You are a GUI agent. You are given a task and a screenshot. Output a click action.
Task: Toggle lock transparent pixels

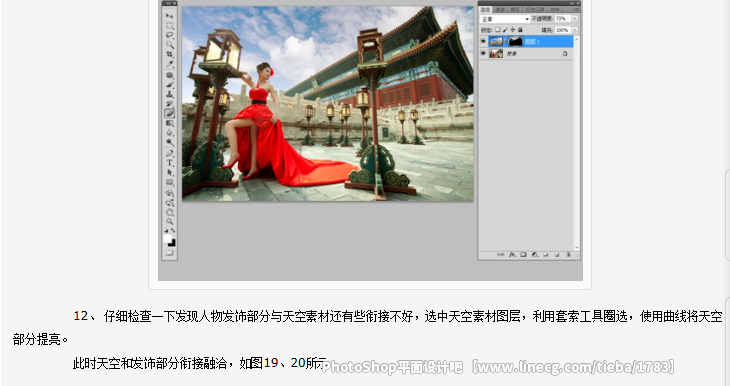[498, 30]
